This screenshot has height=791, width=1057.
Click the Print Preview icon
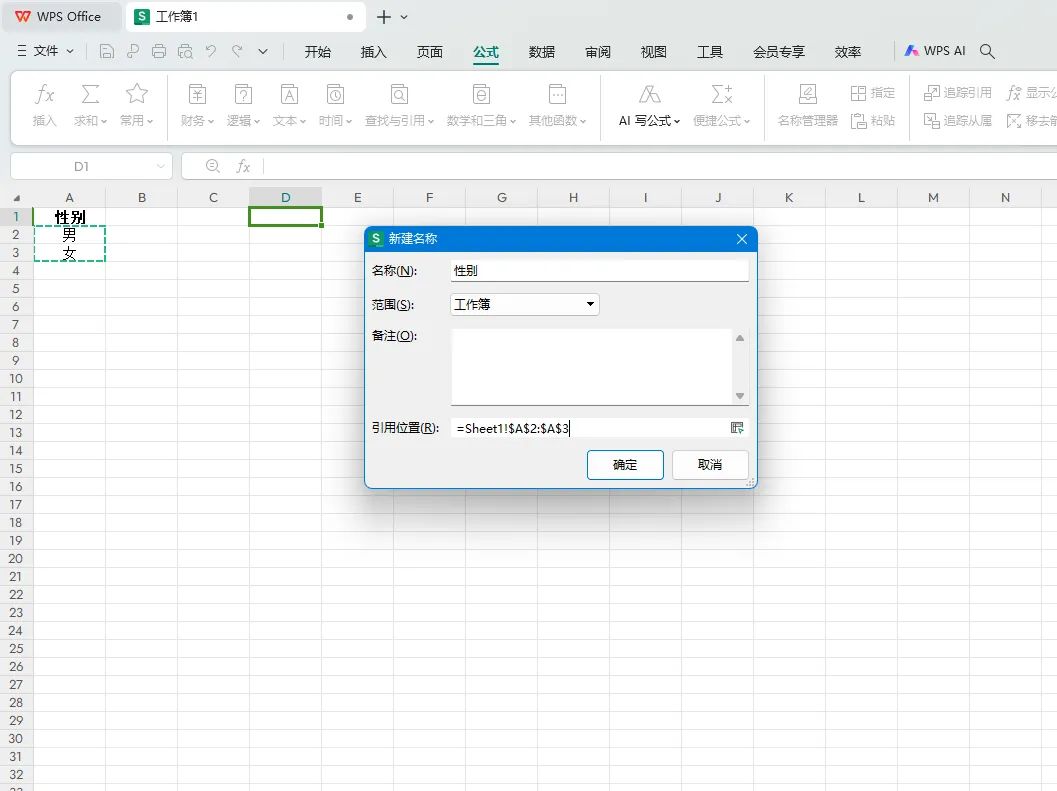(185, 51)
